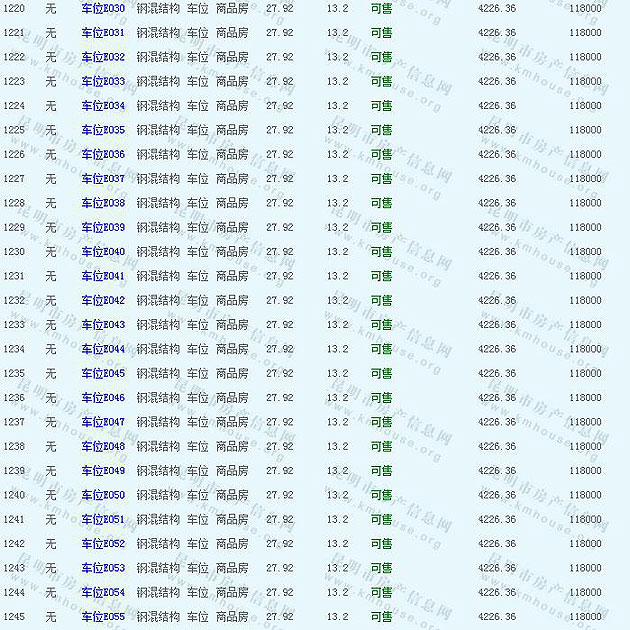Image resolution: width=630 pixels, height=630 pixels.
Task: Open parking space 车位E036 details
Action: click(x=103, y=154)
